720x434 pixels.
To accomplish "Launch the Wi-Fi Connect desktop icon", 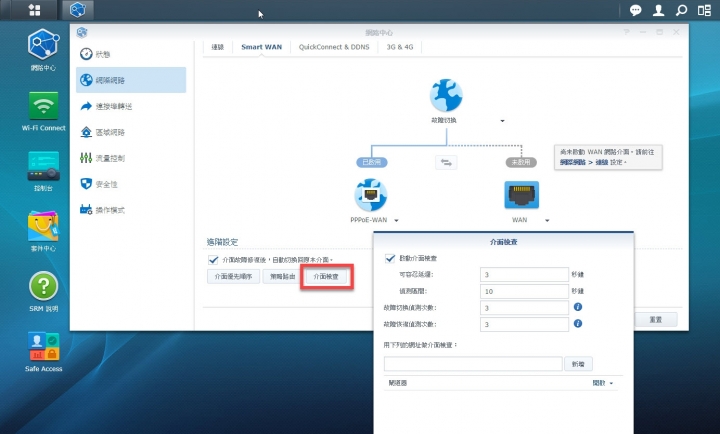I will 43,112.
